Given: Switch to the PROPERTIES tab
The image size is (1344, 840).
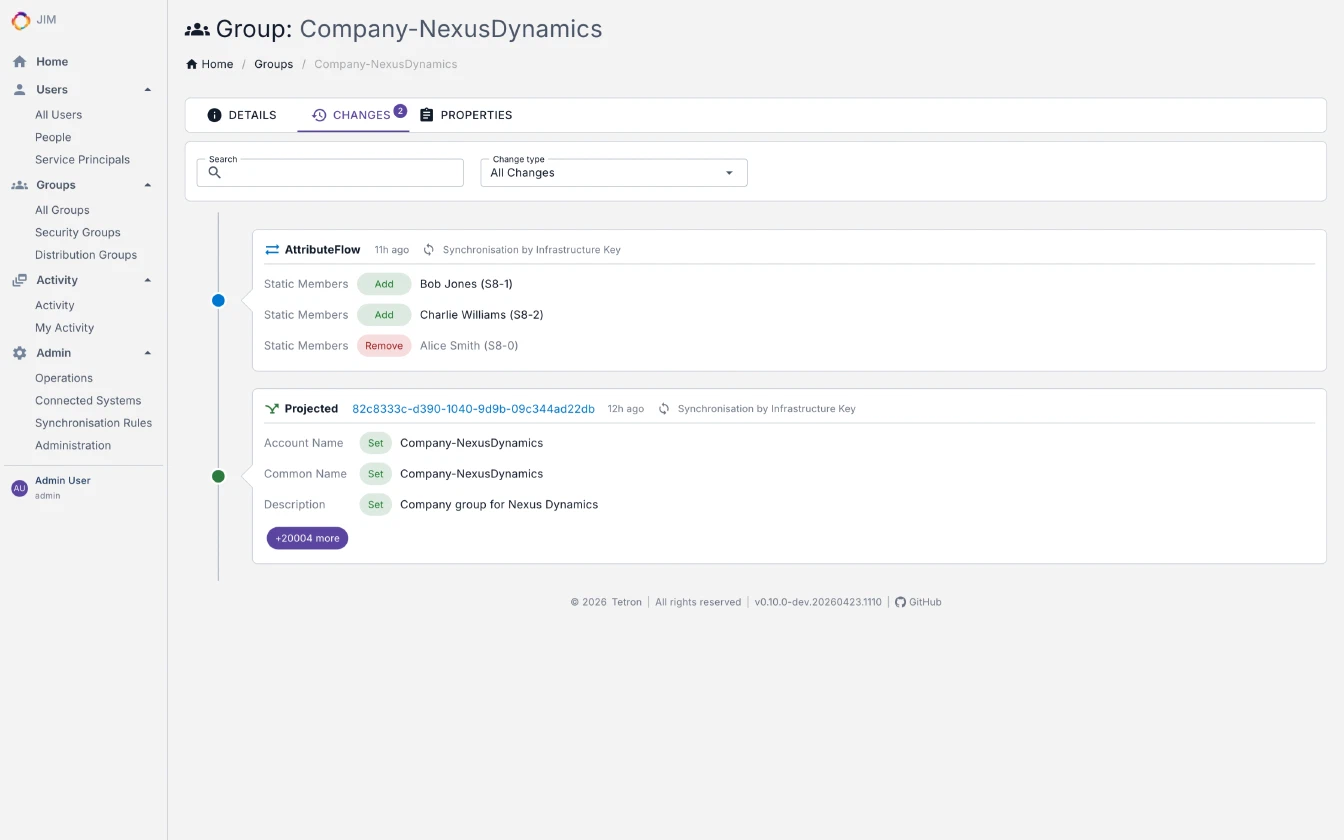Looking at the screenshot, I should click(x=466, y=114).
